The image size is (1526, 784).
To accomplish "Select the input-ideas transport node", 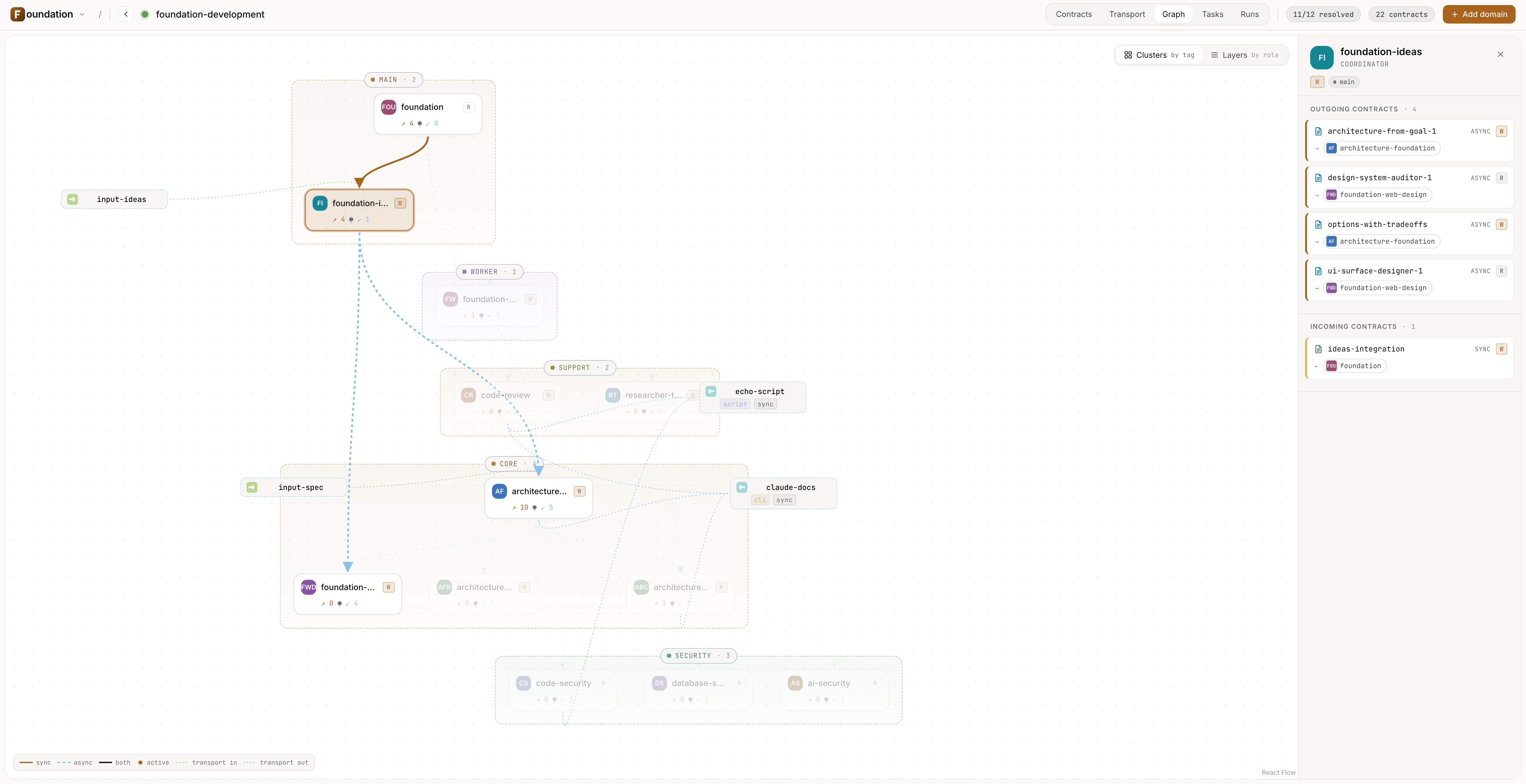I will point(114,200).
